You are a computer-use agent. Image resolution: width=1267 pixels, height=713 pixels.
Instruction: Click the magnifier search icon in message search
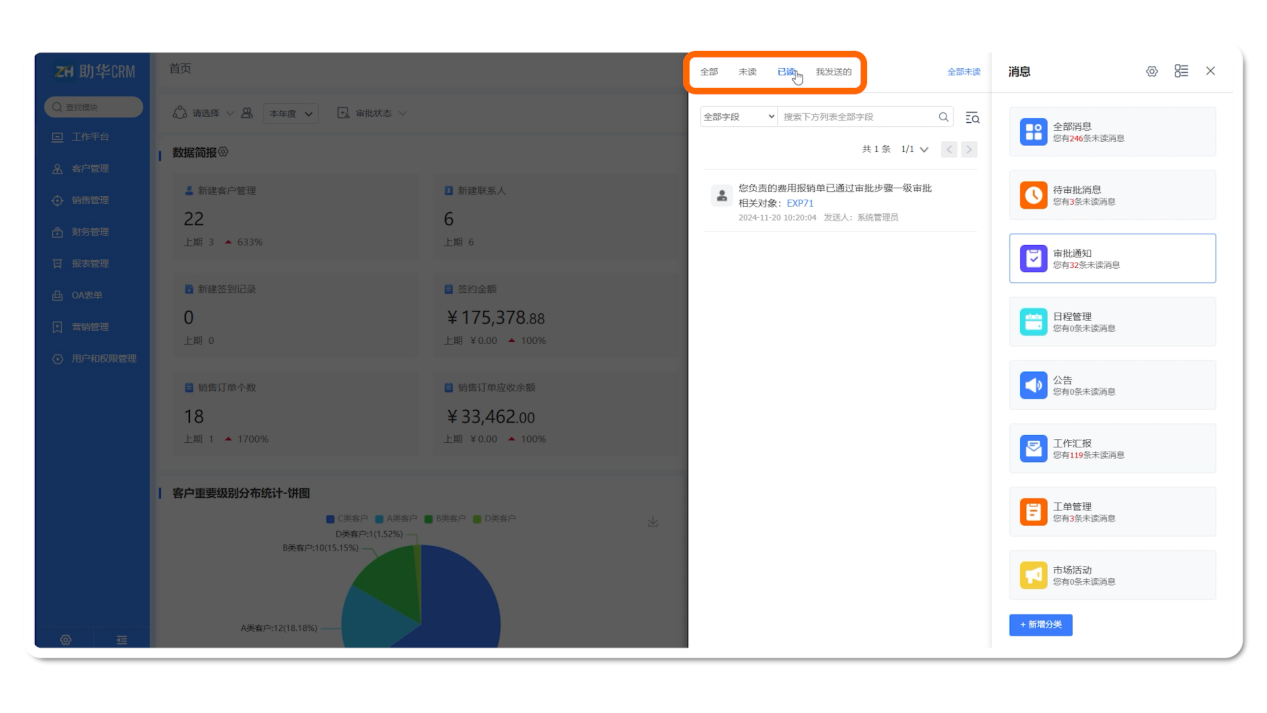coord(943,117)
